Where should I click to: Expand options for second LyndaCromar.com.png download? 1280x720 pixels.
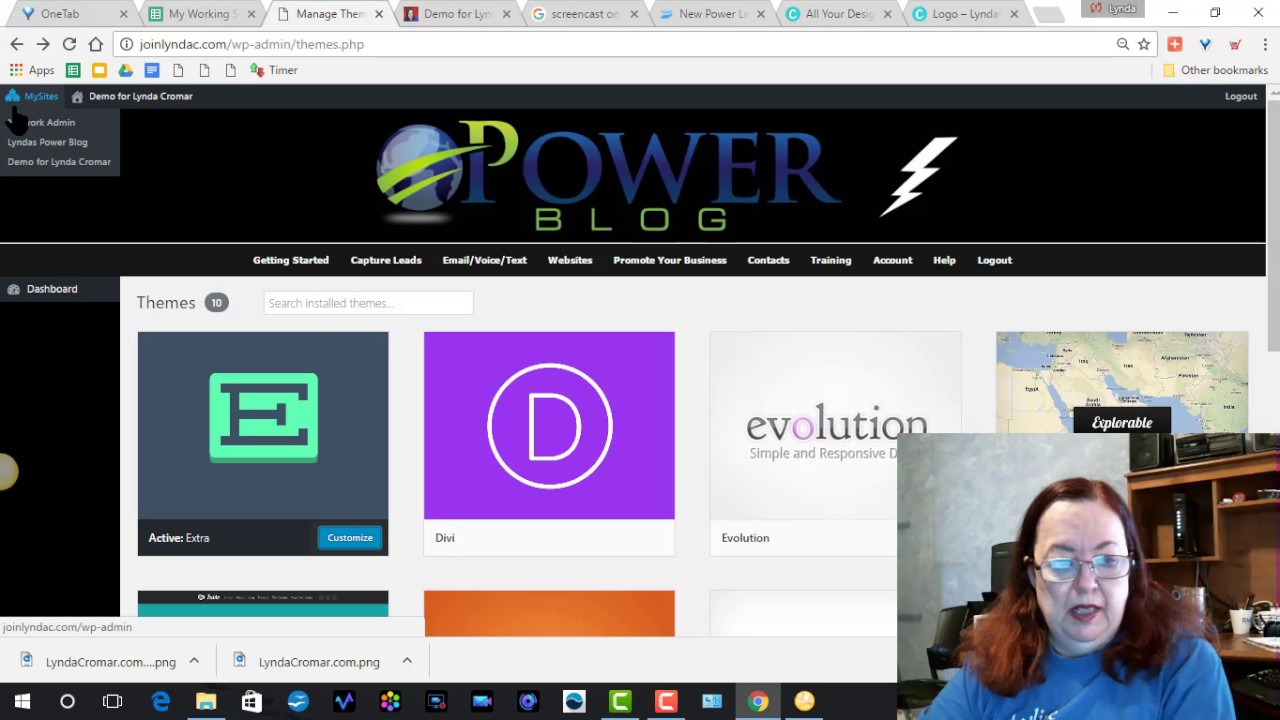(407, 661)
